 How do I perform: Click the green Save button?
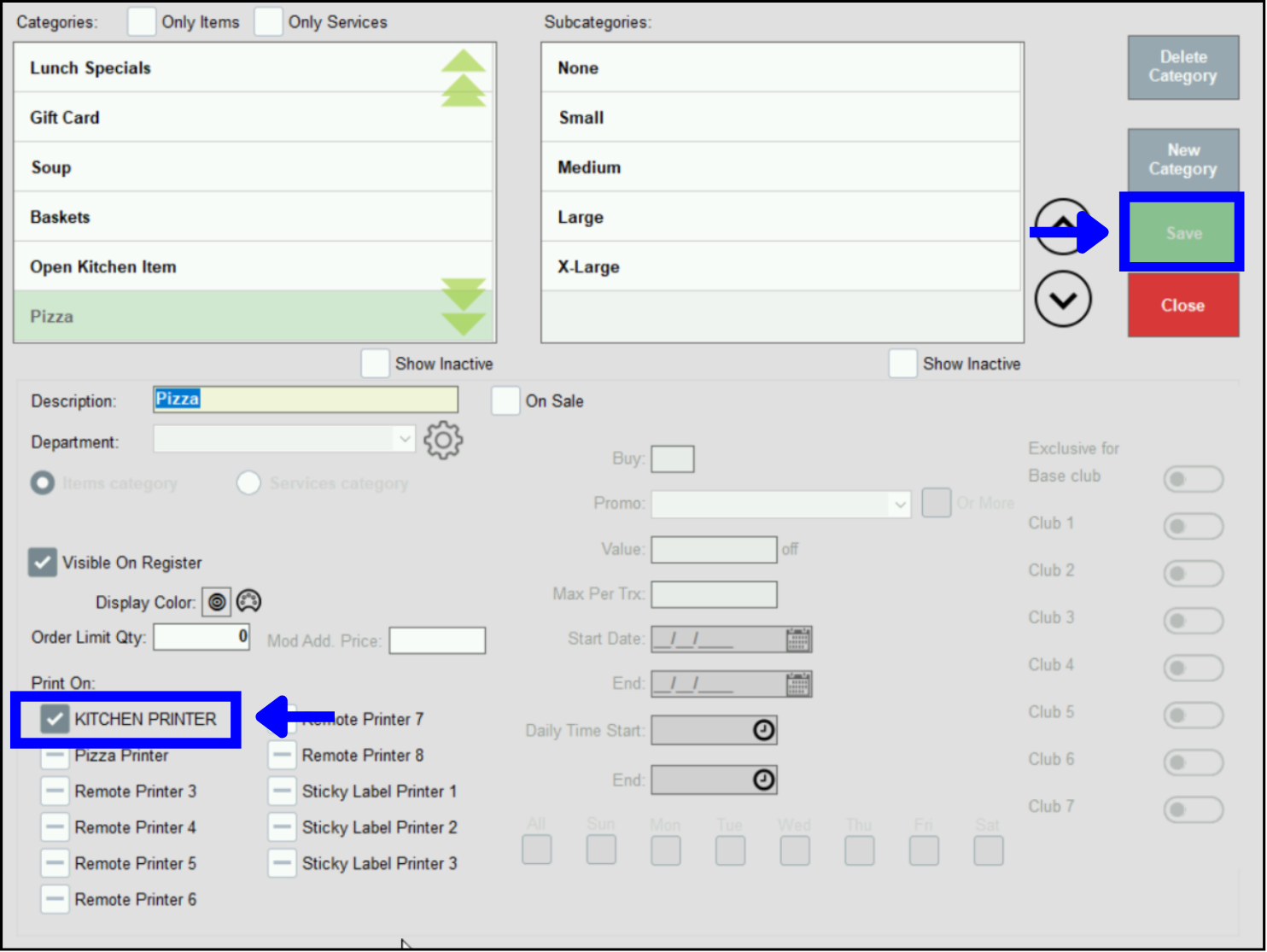[x=1182, y=233]
